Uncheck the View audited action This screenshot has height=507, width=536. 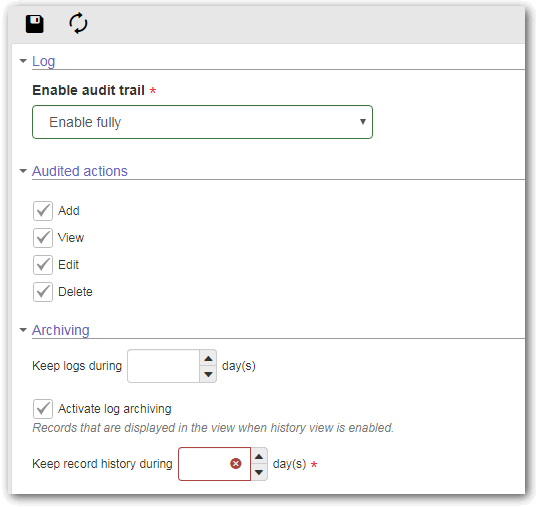(43, 238)
